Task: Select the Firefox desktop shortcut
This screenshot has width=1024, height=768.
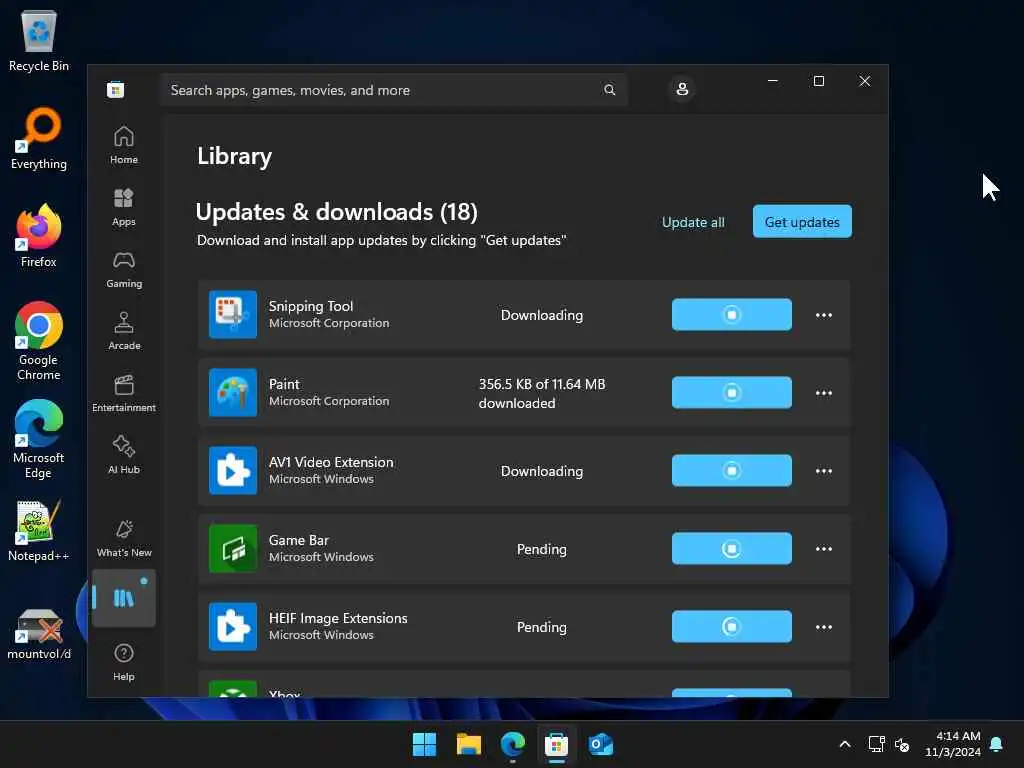Action: coord(39,236)
